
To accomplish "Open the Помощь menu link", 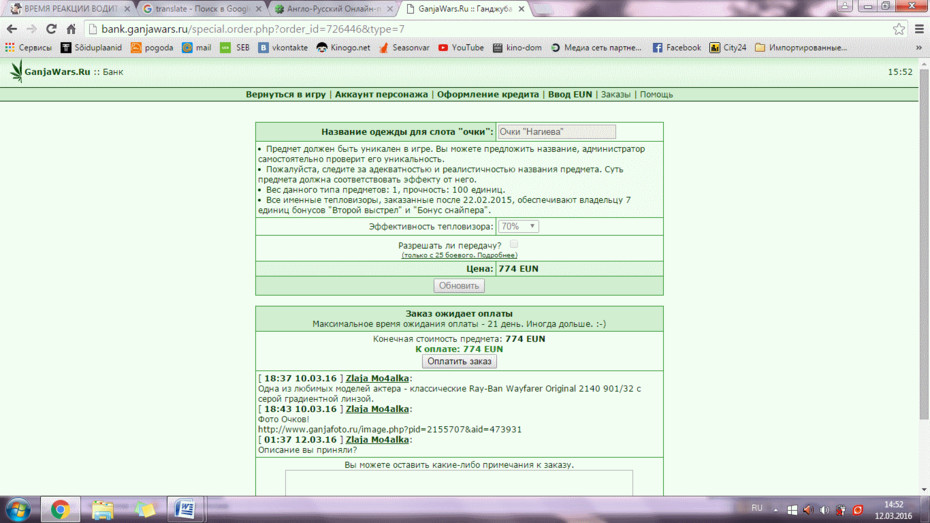I will point(656,94).
